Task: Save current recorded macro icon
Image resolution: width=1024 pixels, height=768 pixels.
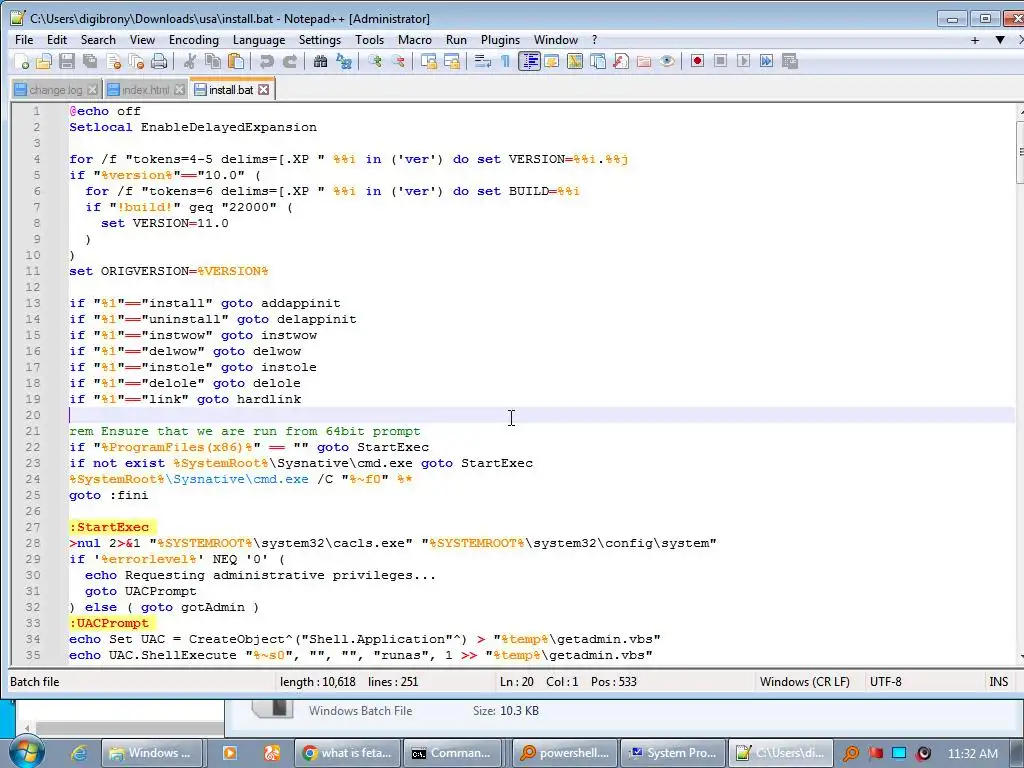Action: click(x=790, y=61)
